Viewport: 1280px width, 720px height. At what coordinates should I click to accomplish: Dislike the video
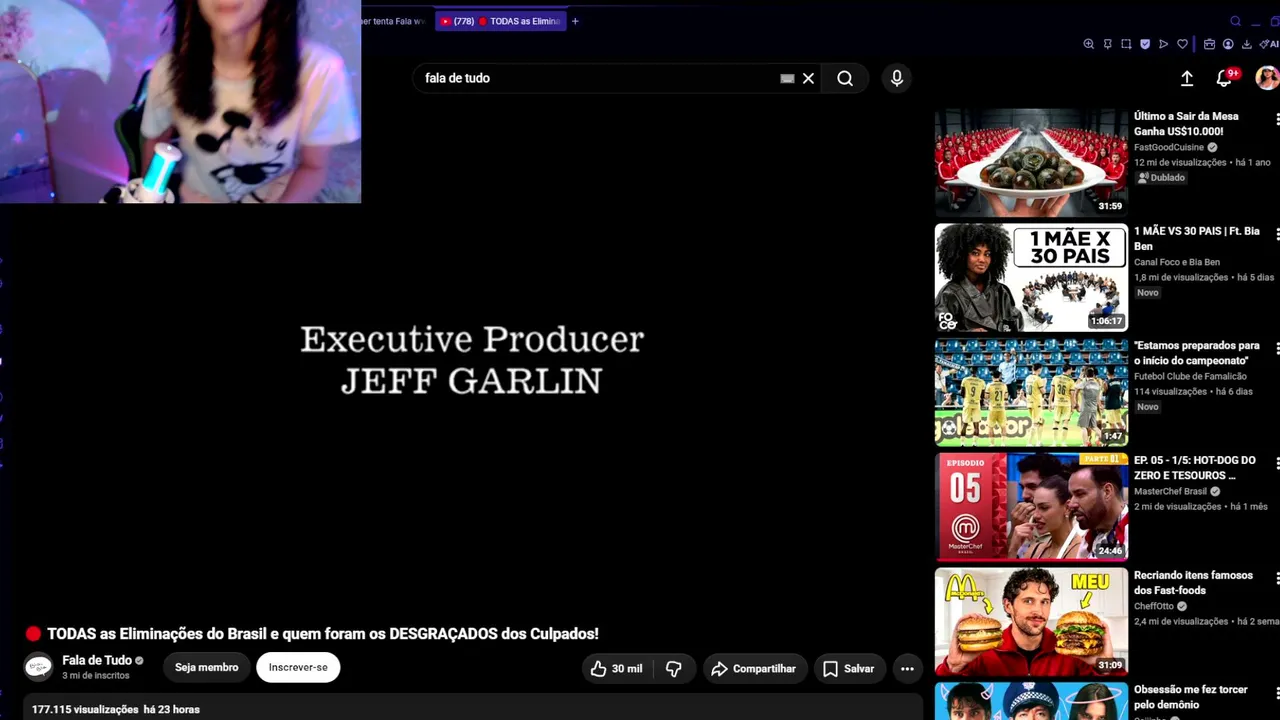[x=674, y=669]
